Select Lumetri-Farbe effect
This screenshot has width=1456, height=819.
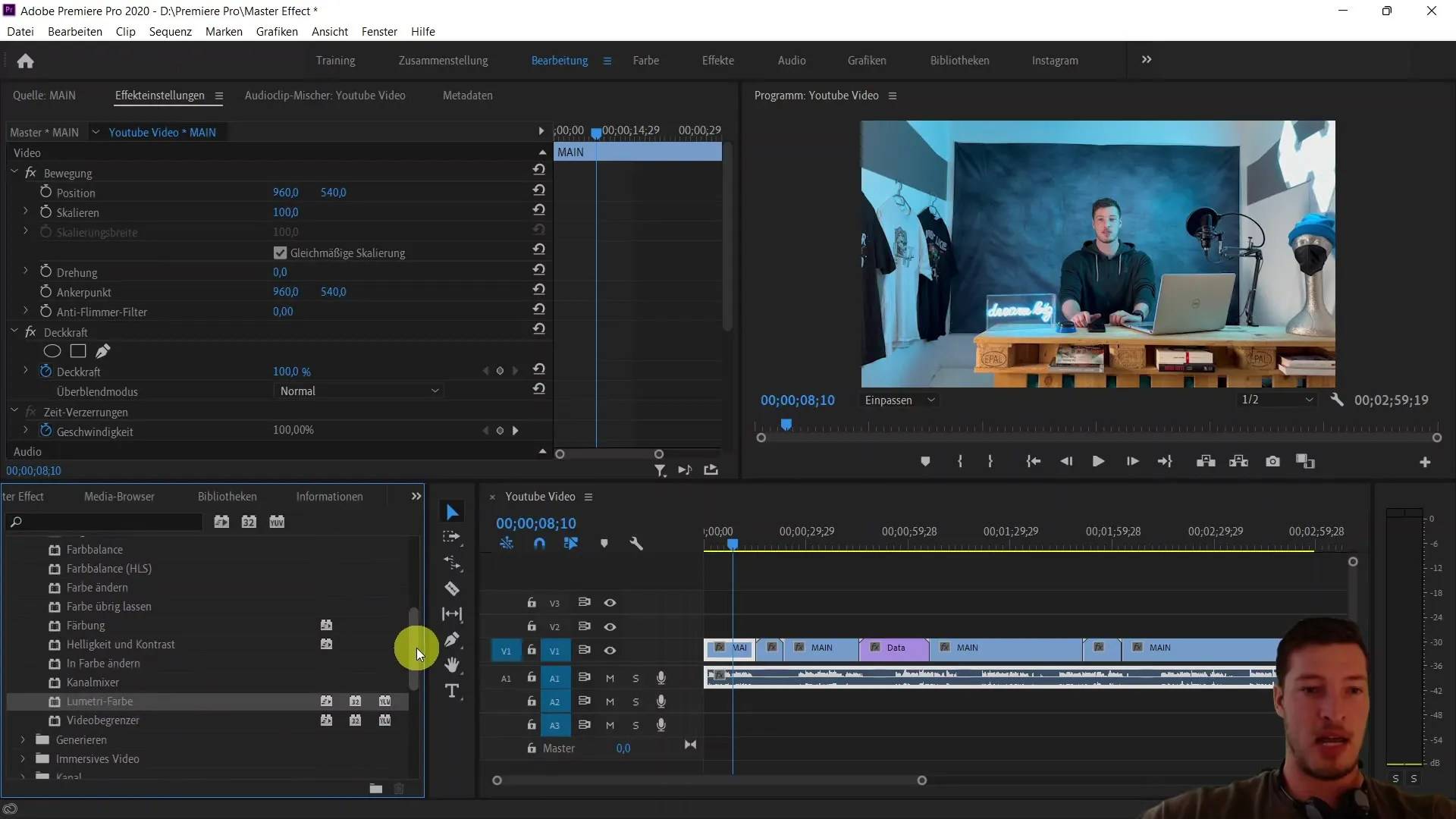point(99,701)
